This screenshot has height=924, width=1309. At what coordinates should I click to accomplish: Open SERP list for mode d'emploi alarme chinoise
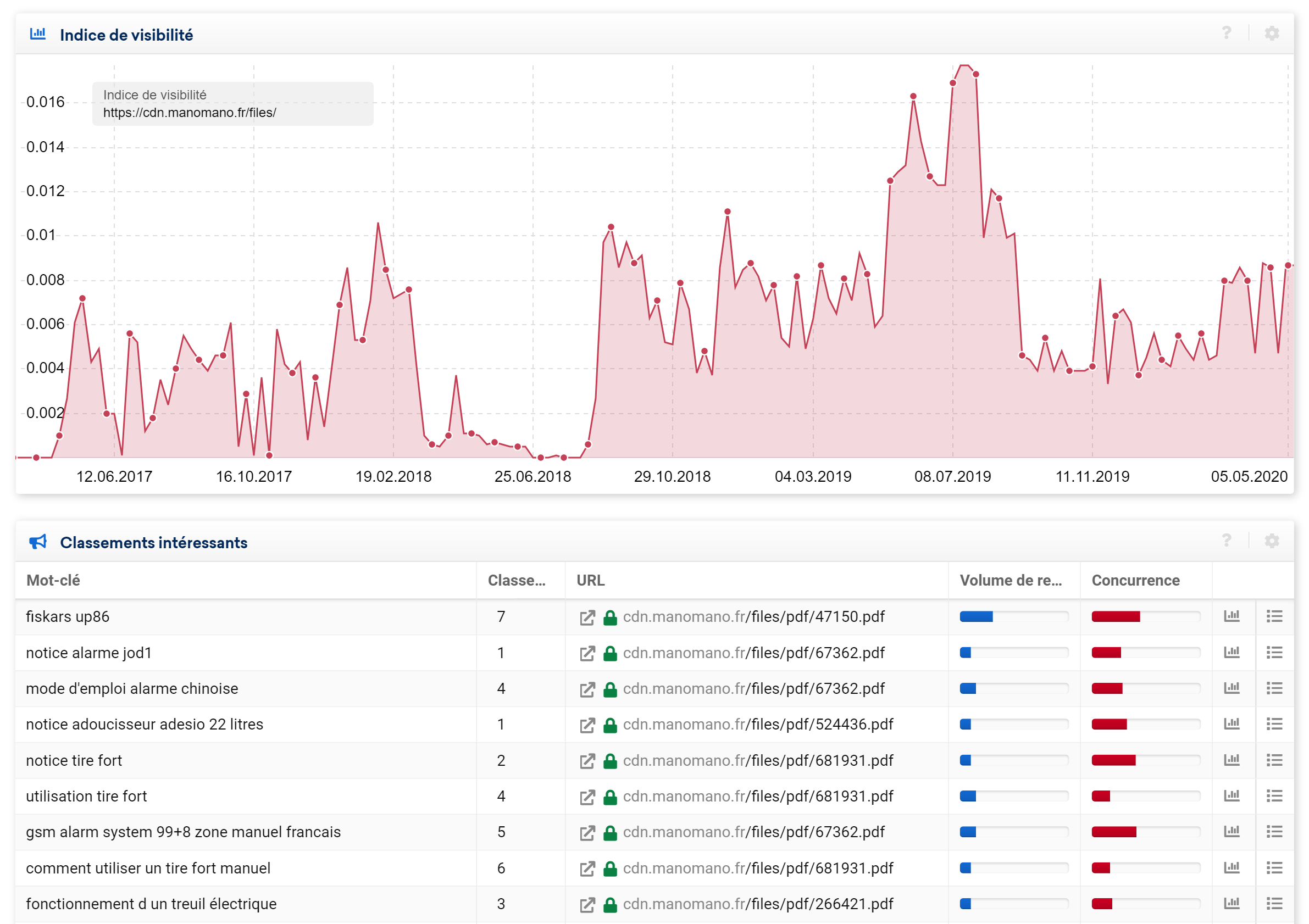pos(1274,688)
